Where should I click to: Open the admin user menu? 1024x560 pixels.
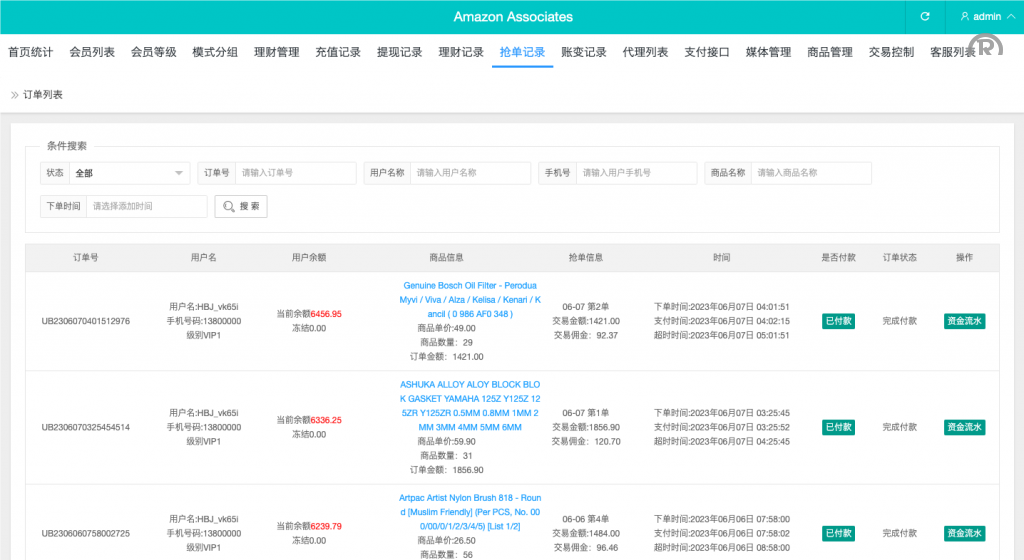[x=981, y=17]
